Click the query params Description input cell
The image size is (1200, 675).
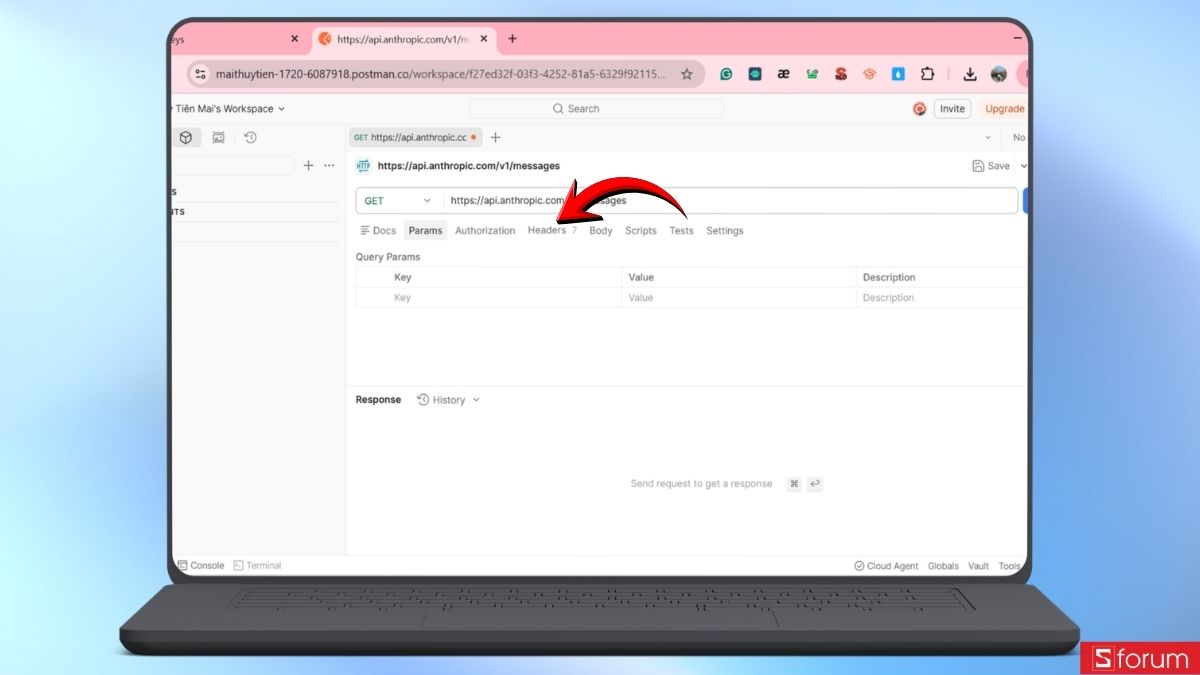[x=942, y=297]
